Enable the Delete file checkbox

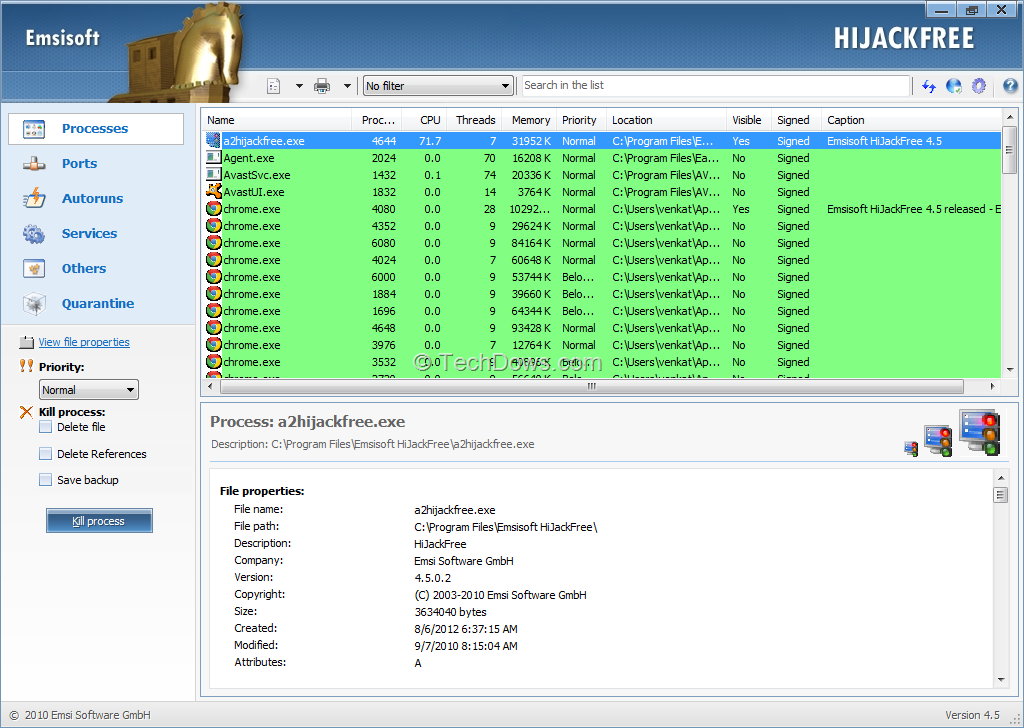[46, 427]
